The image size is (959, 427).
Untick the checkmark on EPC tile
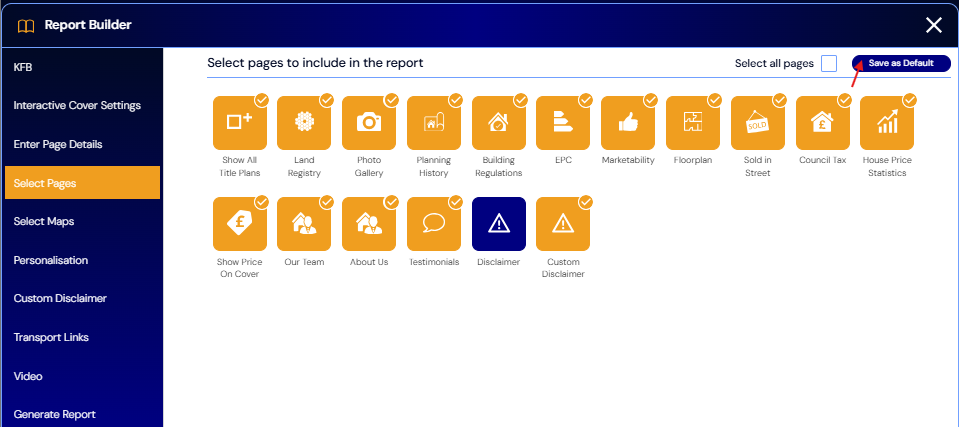585,100
